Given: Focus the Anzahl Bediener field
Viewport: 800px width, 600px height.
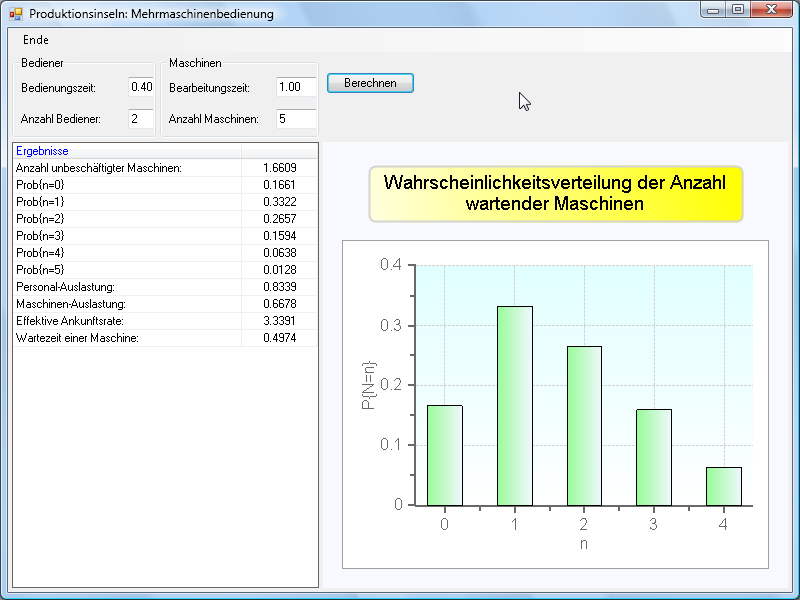Looking at the screenshot, I should (141, 119).
